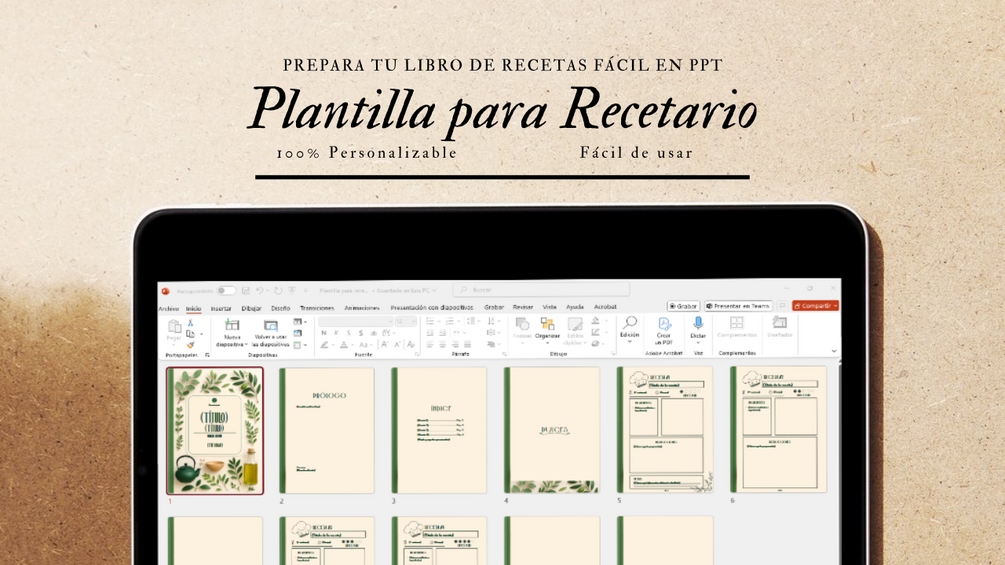Viewport: 1005px width, 565px height.
Task: Click the PowerPoint logo icon
Action: (x=165, y=291)
